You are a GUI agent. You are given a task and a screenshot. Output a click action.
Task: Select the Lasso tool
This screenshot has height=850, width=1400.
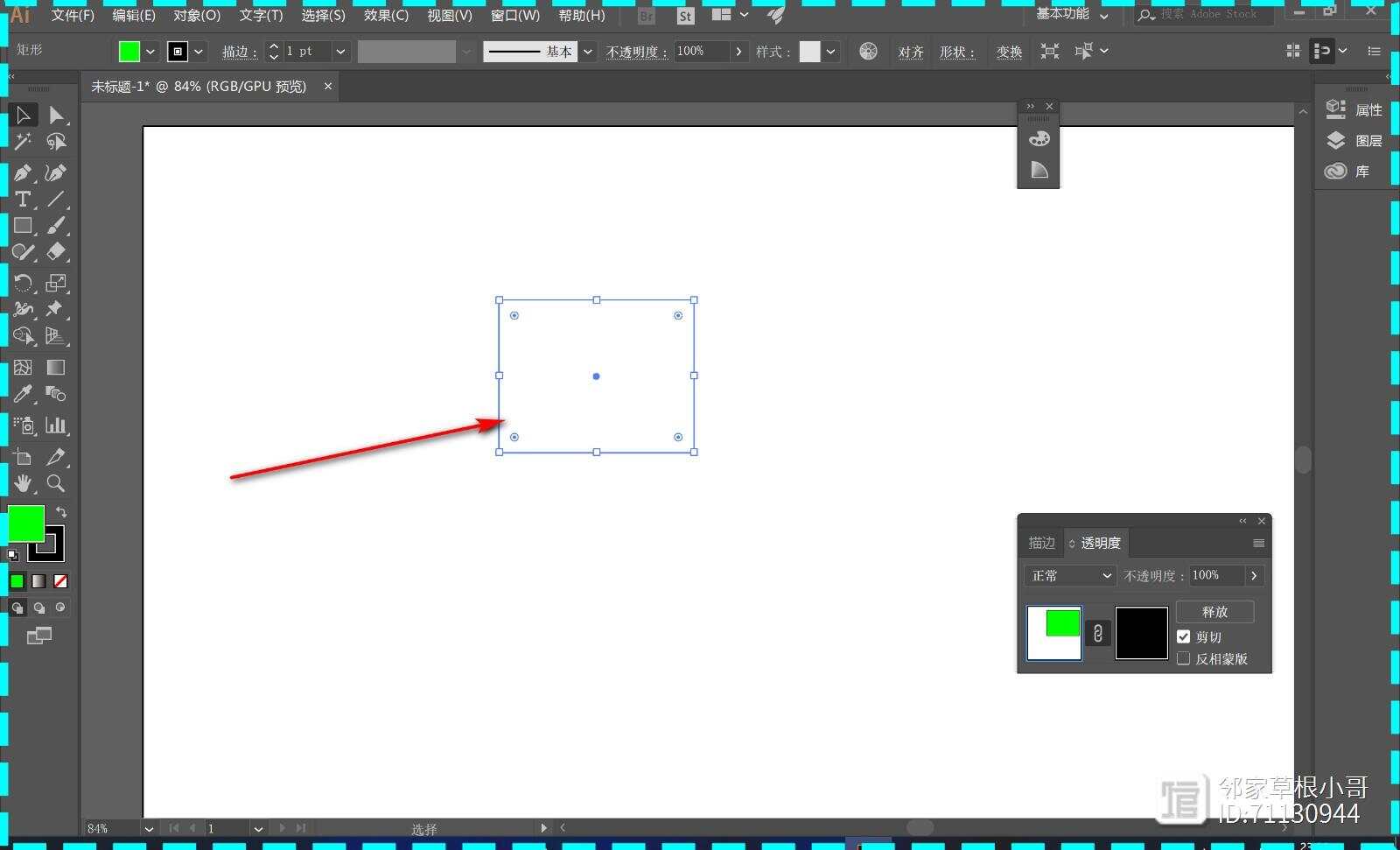pyautogui.click(x=56, y=141)
